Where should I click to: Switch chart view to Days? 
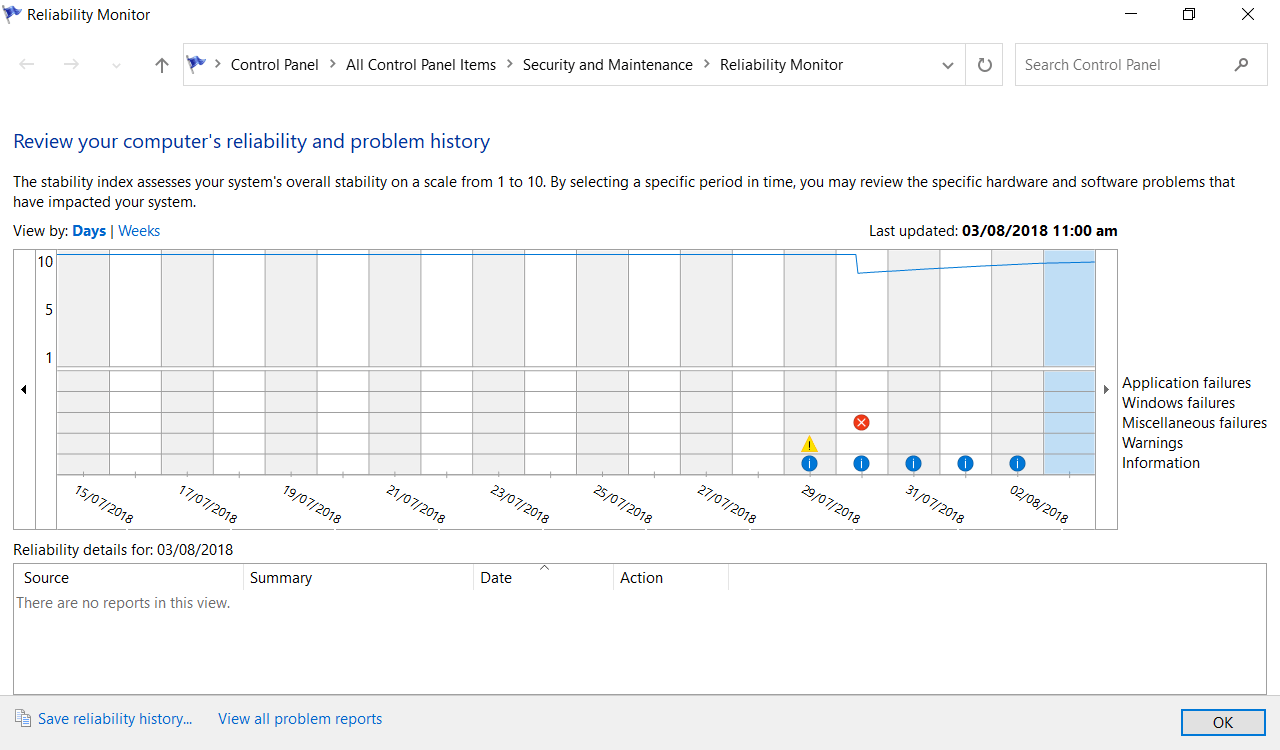pyautogui.click(x=89, y=231)
